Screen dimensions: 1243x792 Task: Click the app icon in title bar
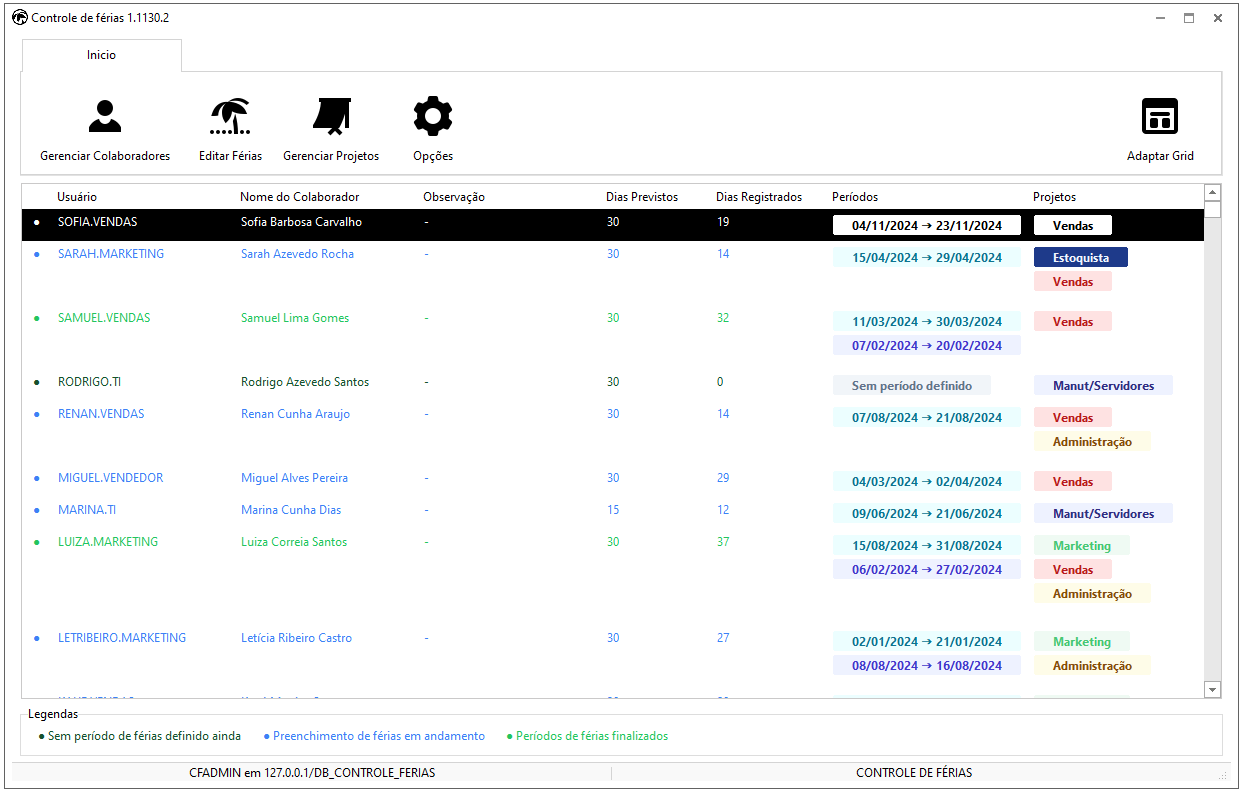19,18
